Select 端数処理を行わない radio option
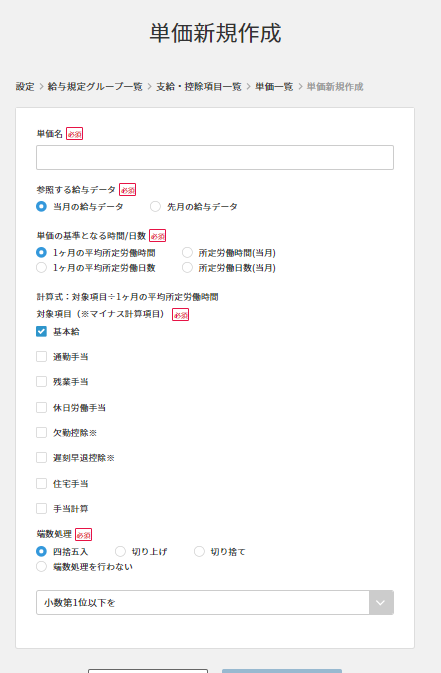The width and height of the screenshot is (441, 673). (41, 567)
